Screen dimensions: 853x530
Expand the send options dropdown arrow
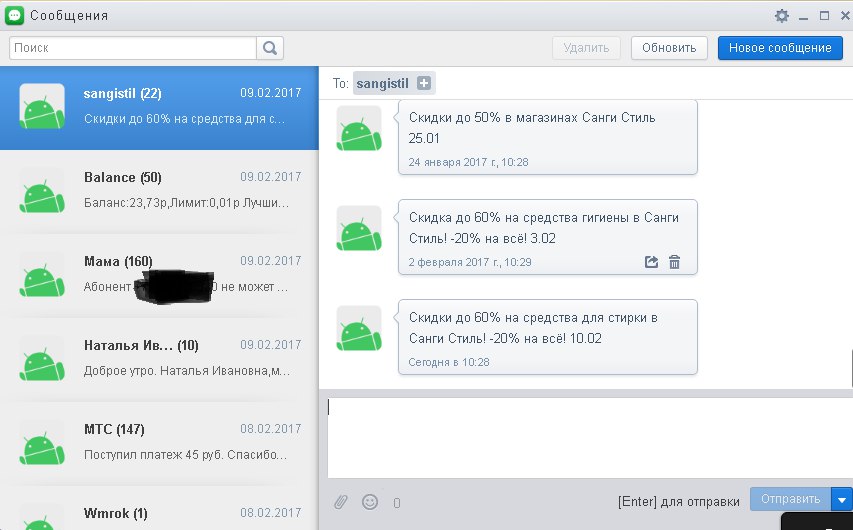tap(842, 499)
